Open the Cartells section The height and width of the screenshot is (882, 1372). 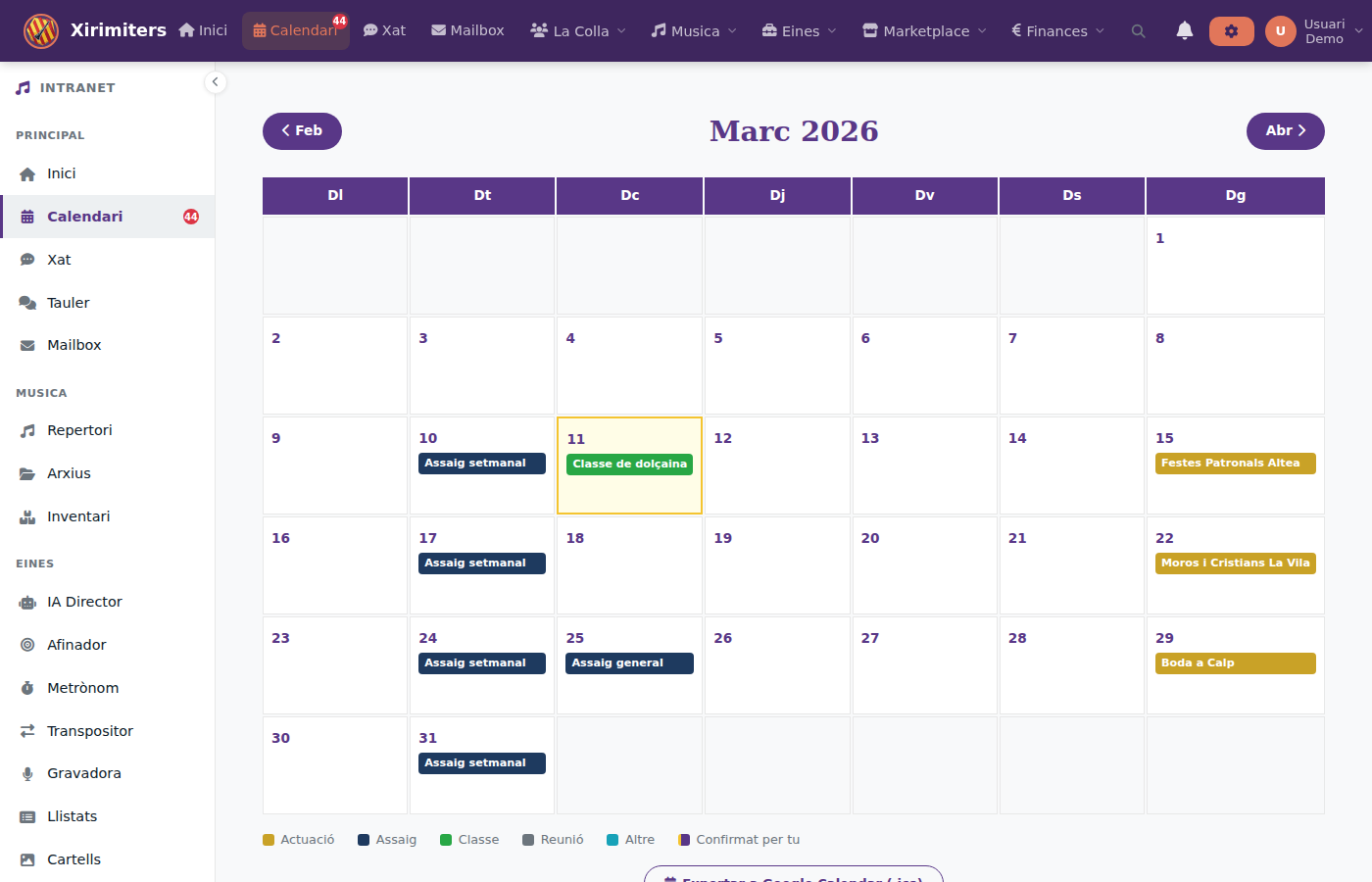[x=73, y=858]
